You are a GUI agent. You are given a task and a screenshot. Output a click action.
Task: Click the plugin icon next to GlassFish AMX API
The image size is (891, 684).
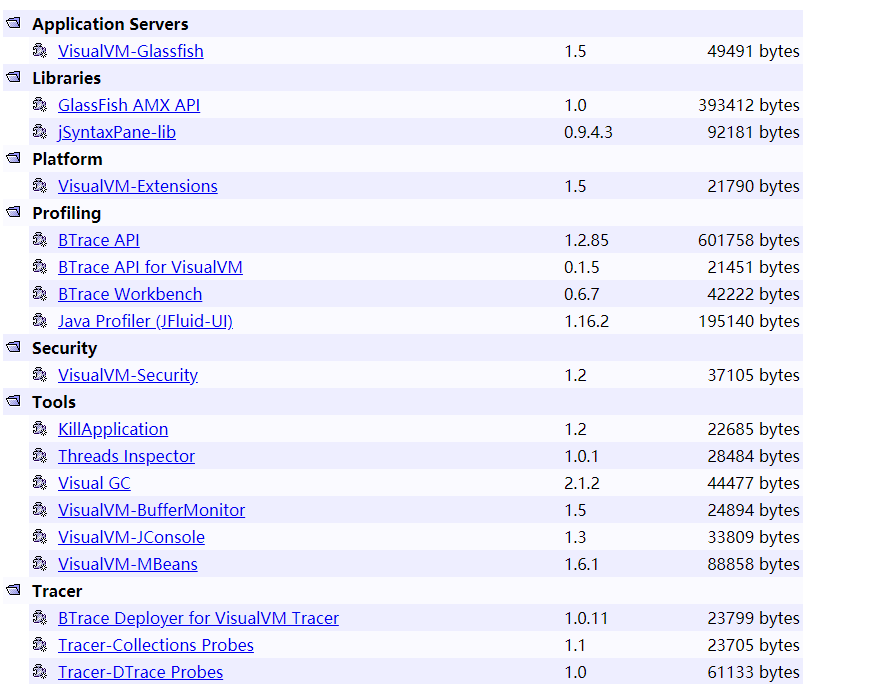click(x=40, y=105)
